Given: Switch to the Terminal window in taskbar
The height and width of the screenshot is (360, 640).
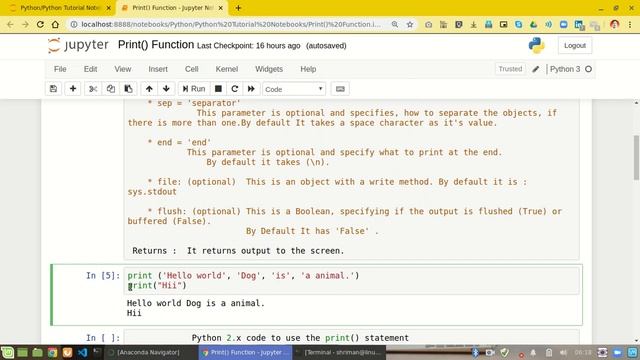Looking at the screenshot, I should pos(338,352).
